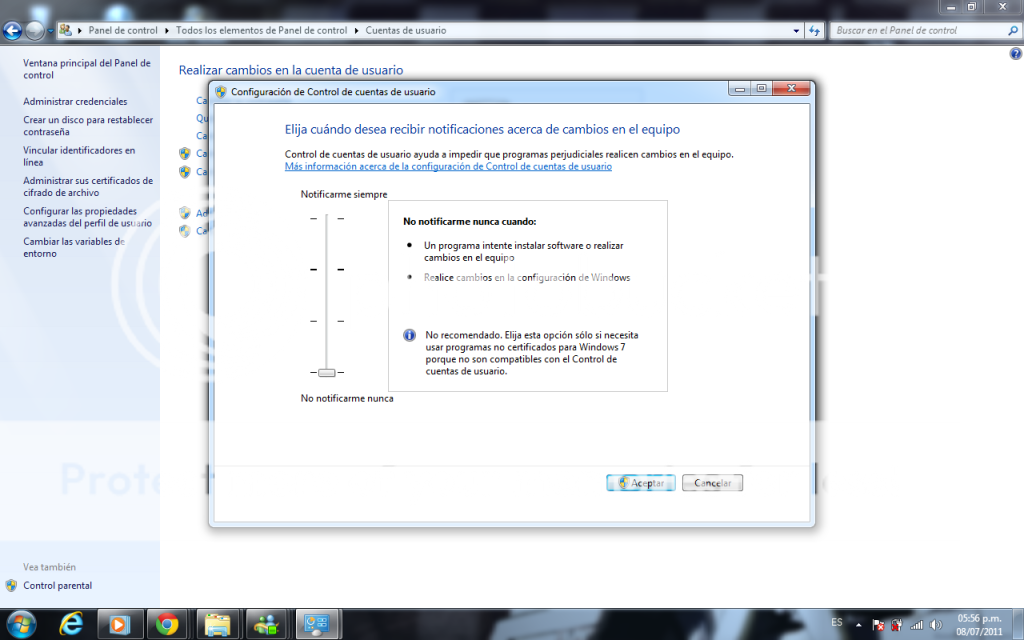
Task: Click the user accounts icon in address bar
Action: click(65, 30)
